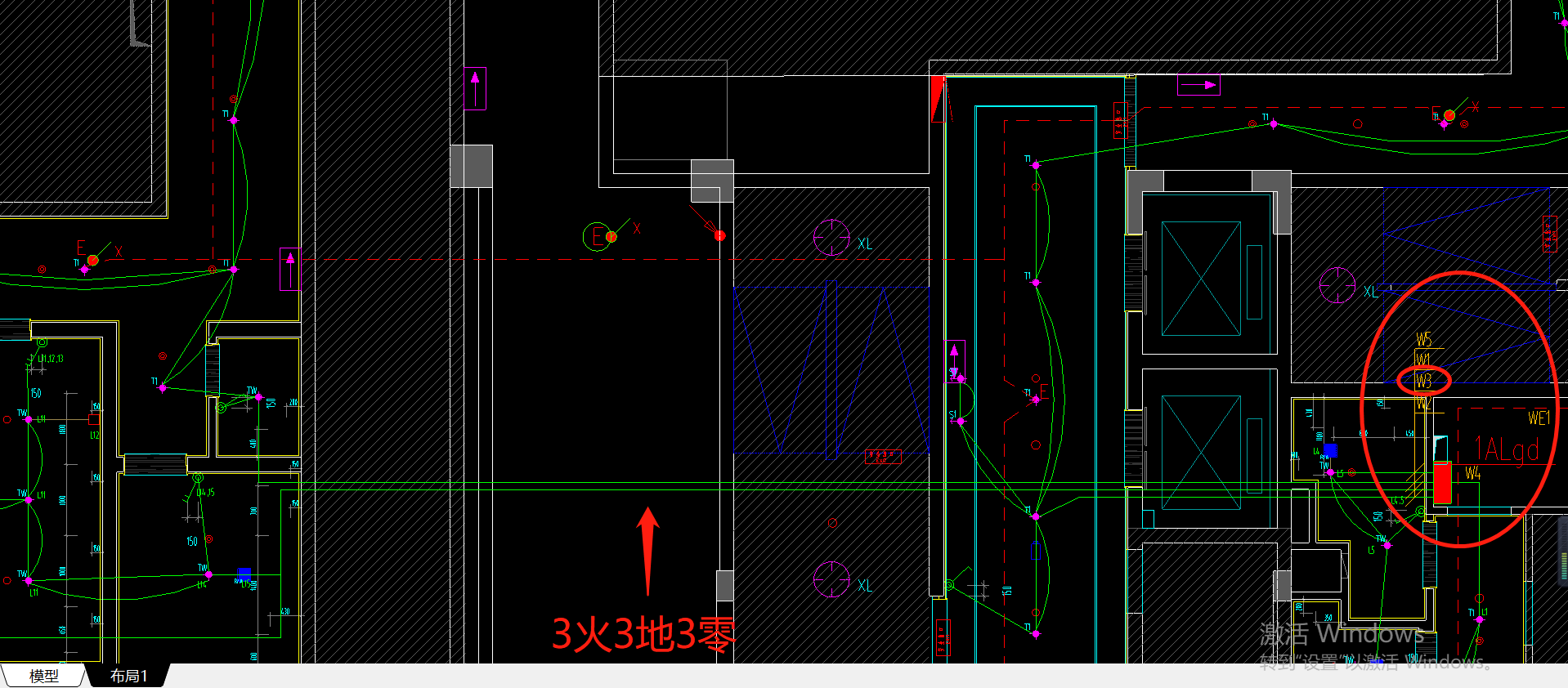Select the W1 circuit label

1423,360
